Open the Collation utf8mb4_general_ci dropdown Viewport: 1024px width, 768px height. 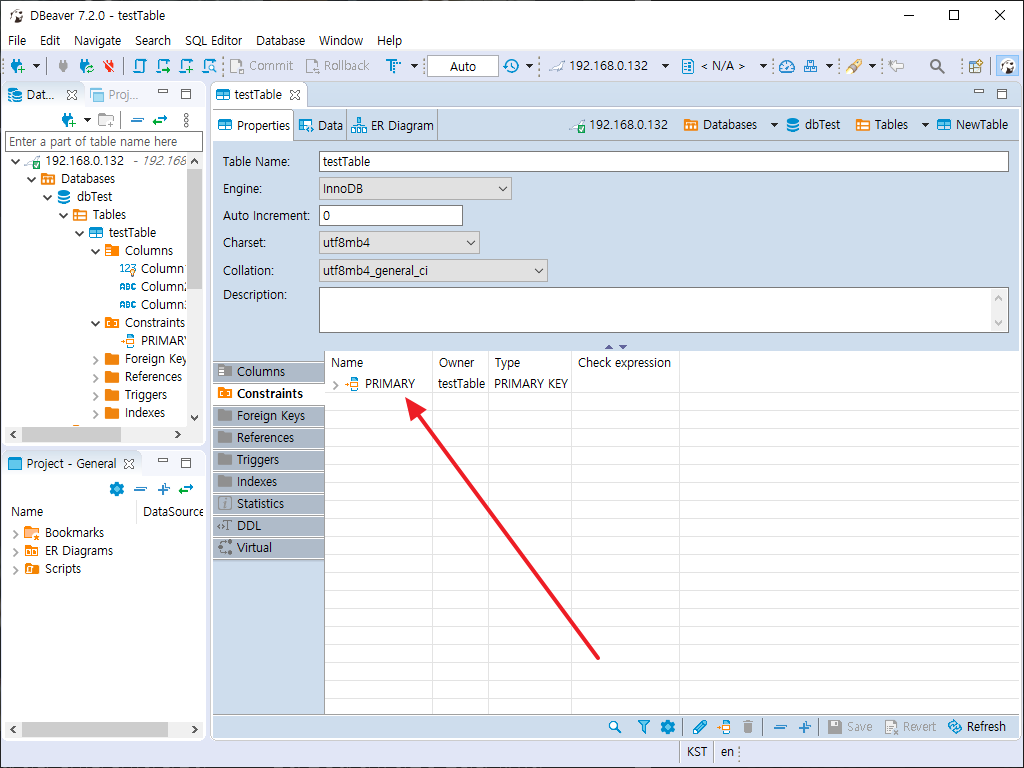(x=433, y=270)
